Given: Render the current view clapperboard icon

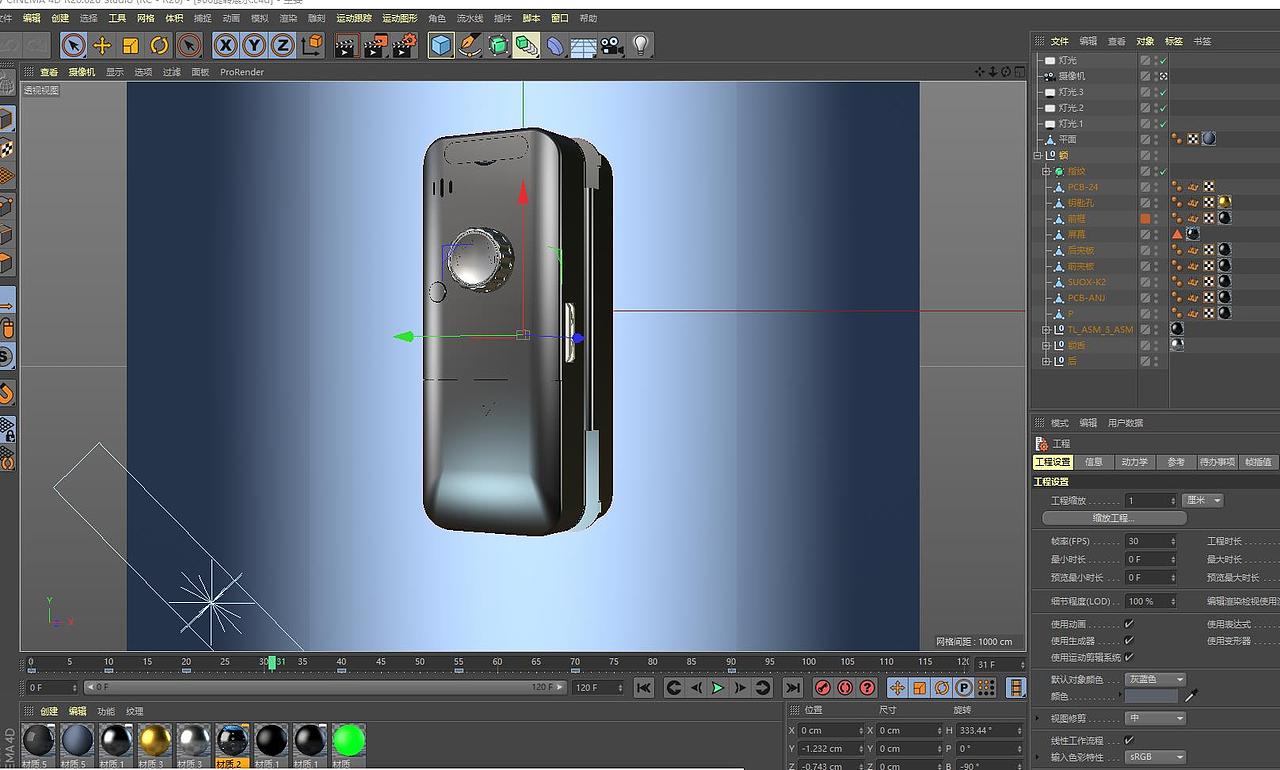Looking at the screenshot, I should pyautogui.click(x=346, y=45).
